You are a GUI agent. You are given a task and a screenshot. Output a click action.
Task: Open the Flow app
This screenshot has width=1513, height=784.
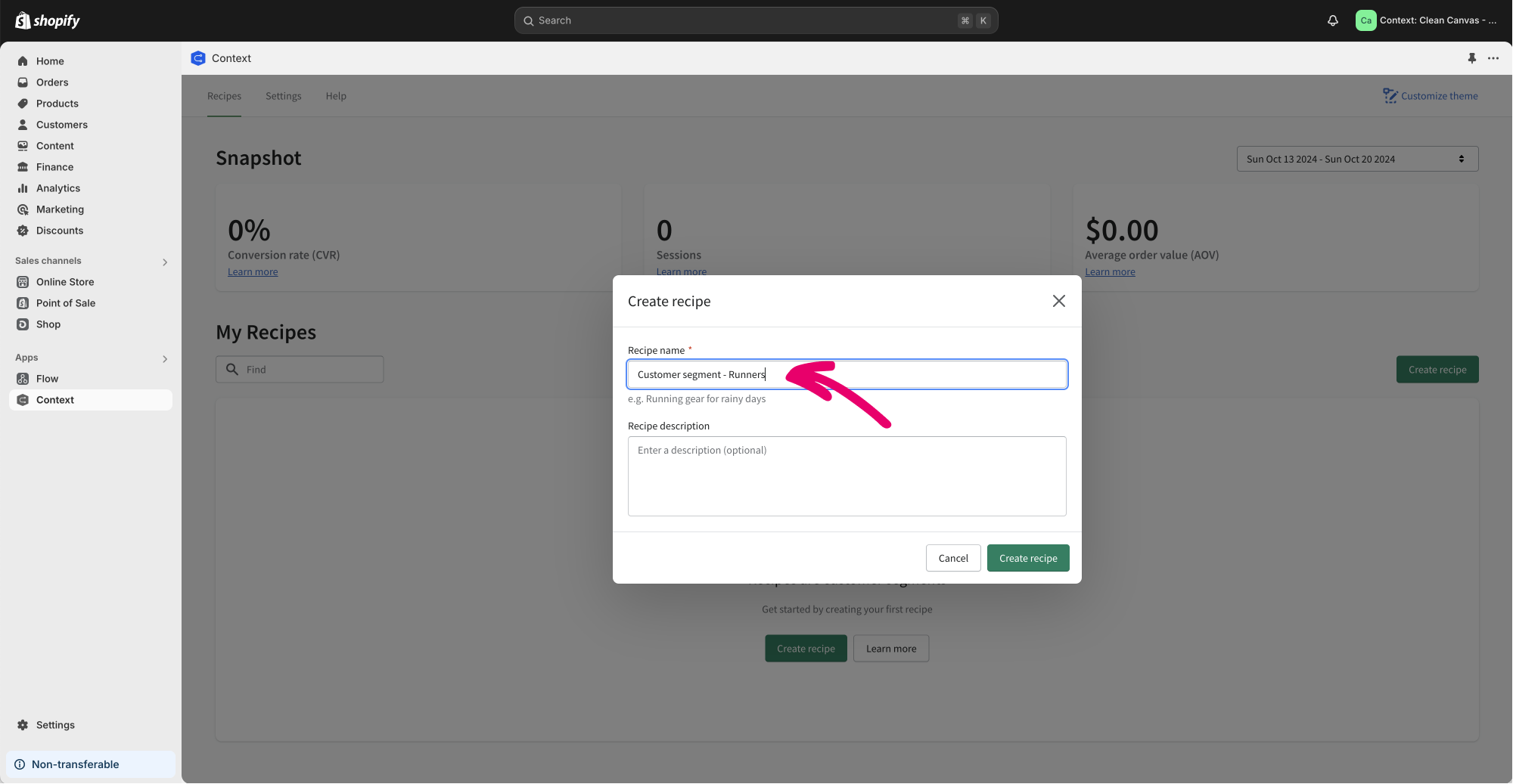47,379
